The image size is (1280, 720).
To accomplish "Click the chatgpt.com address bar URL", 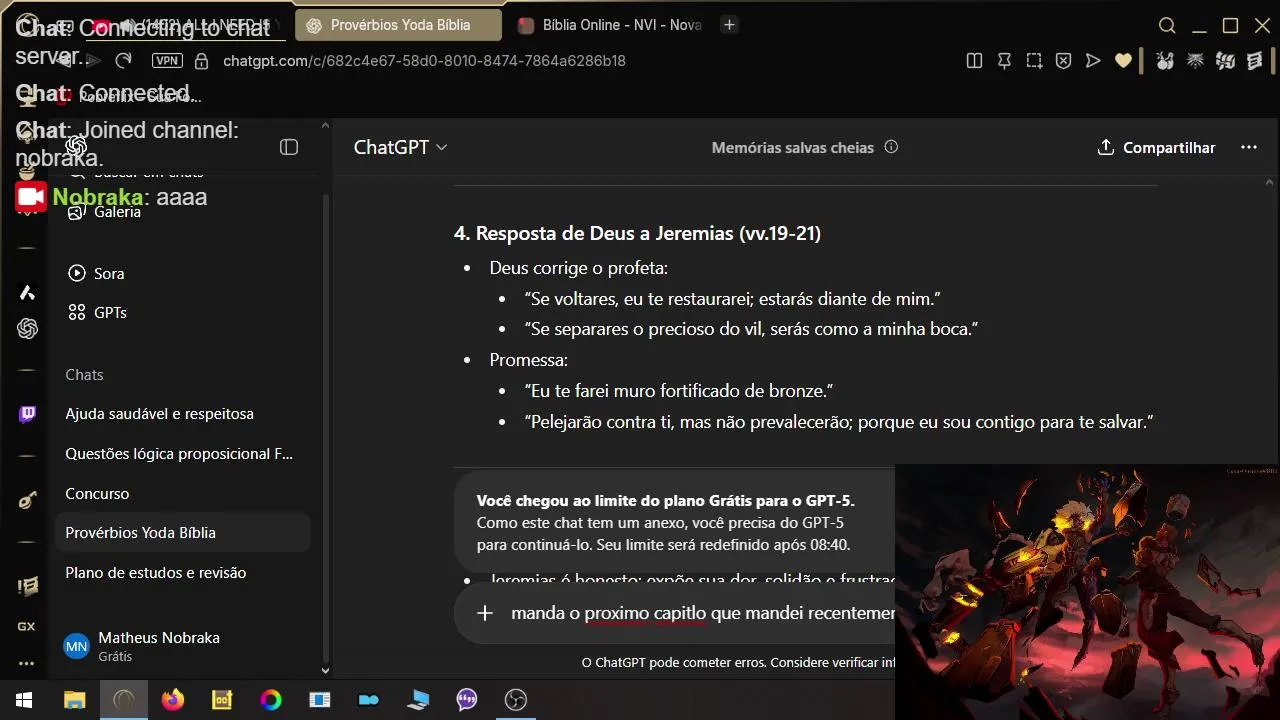I will [x=424, y=61].
